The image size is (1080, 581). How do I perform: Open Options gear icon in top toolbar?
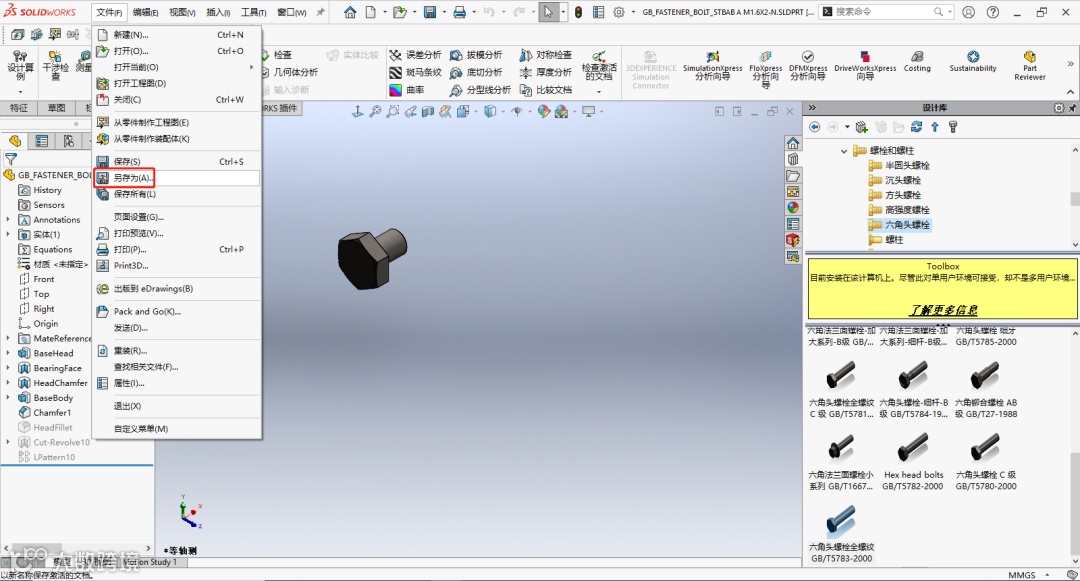(x=619, y=12)
